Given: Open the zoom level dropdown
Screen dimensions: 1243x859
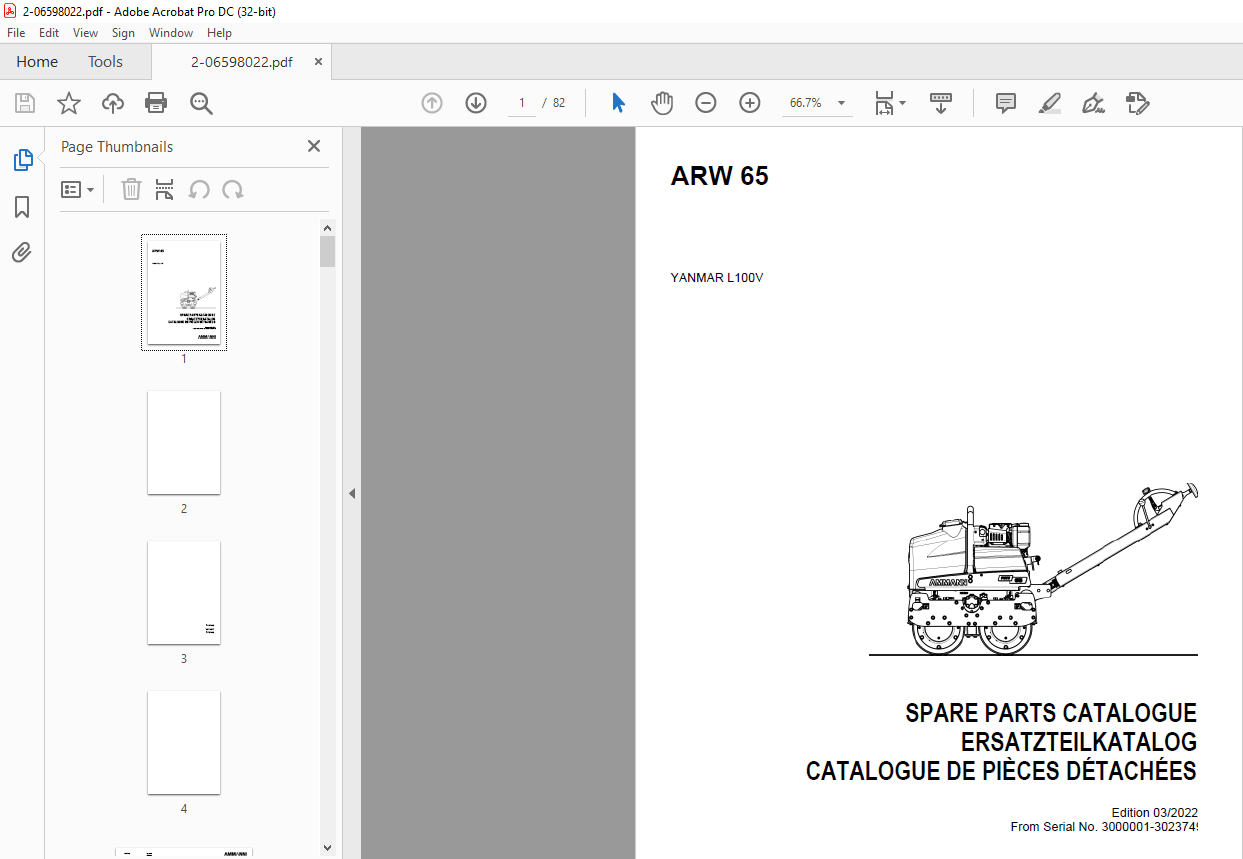Looking at the screenshot, I should 841,103.
